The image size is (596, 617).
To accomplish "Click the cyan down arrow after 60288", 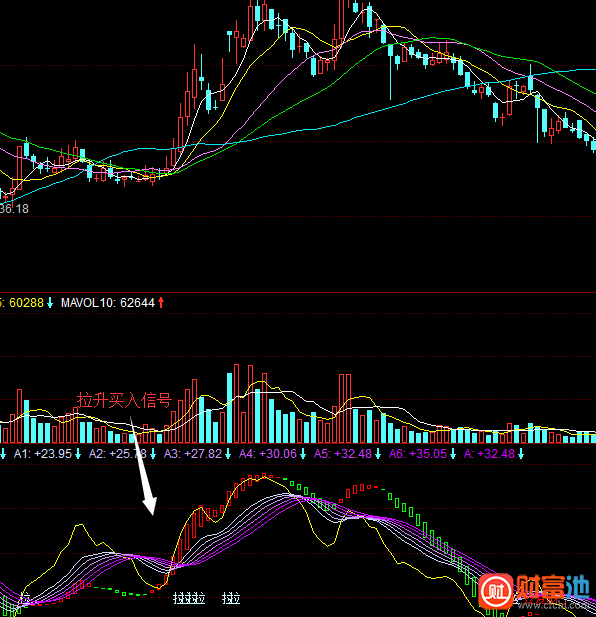I will pyautogui.click(x=50, y=303).
